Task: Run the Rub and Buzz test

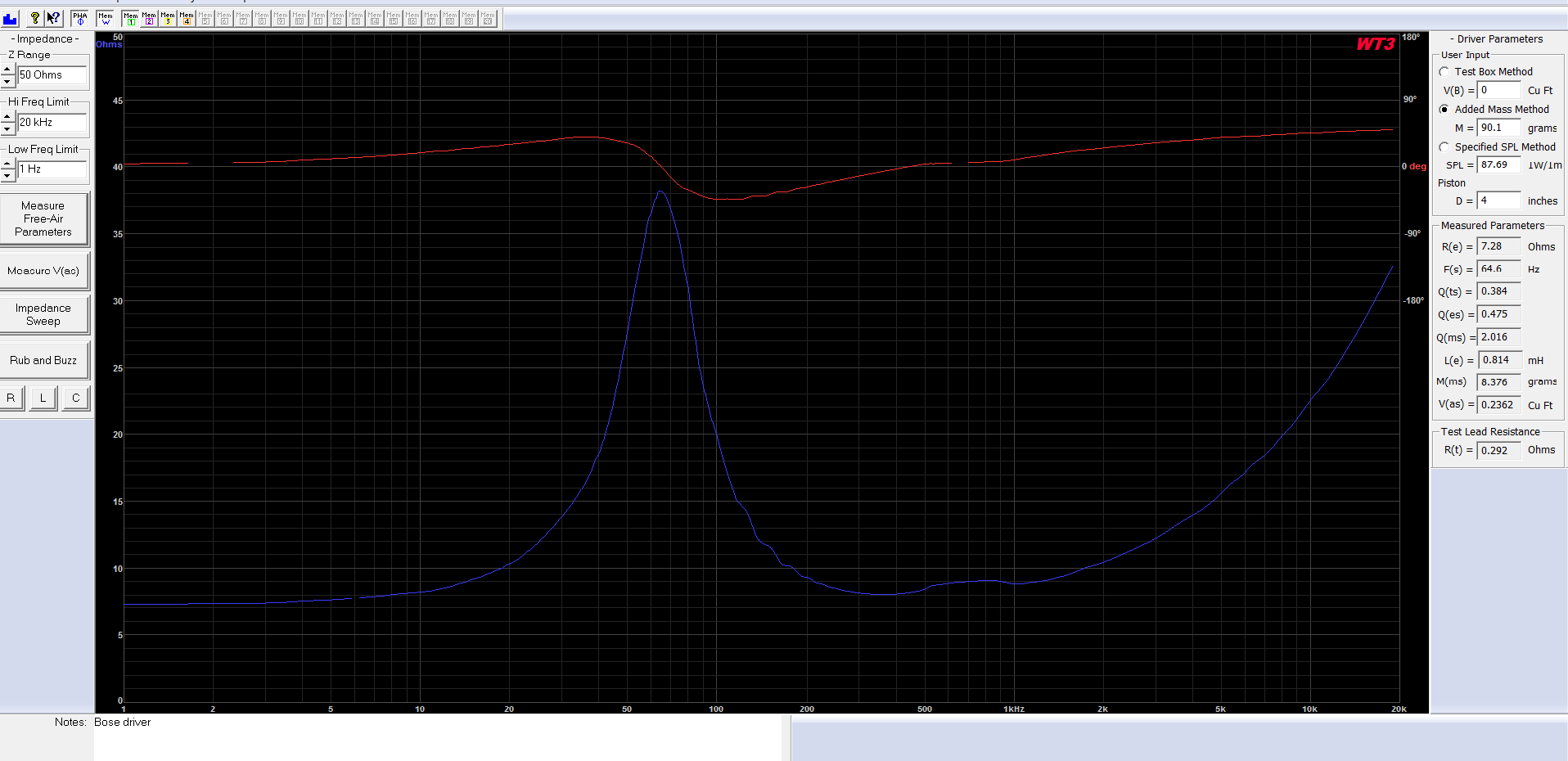Action: (x=43, y=361)
